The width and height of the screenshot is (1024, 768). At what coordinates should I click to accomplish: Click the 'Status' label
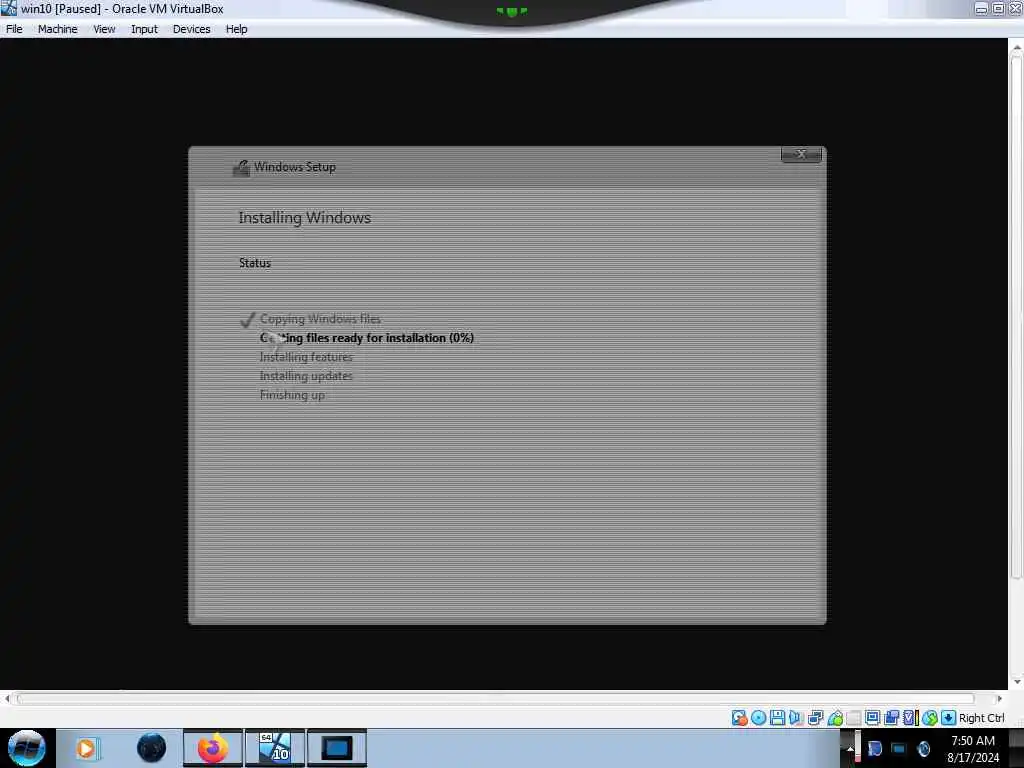click(255, 263)
